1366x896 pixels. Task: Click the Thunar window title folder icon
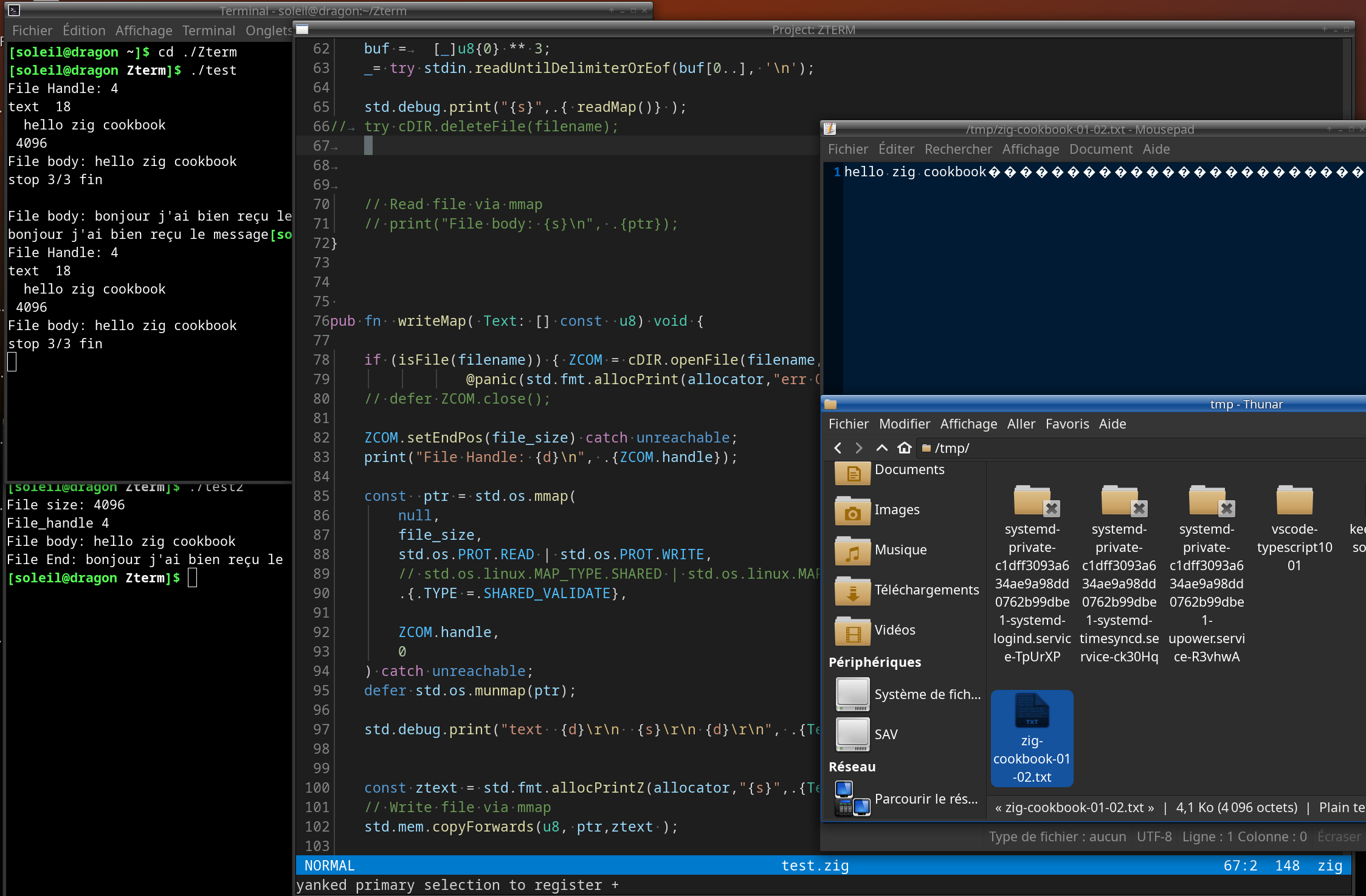[x=830, y=404]
